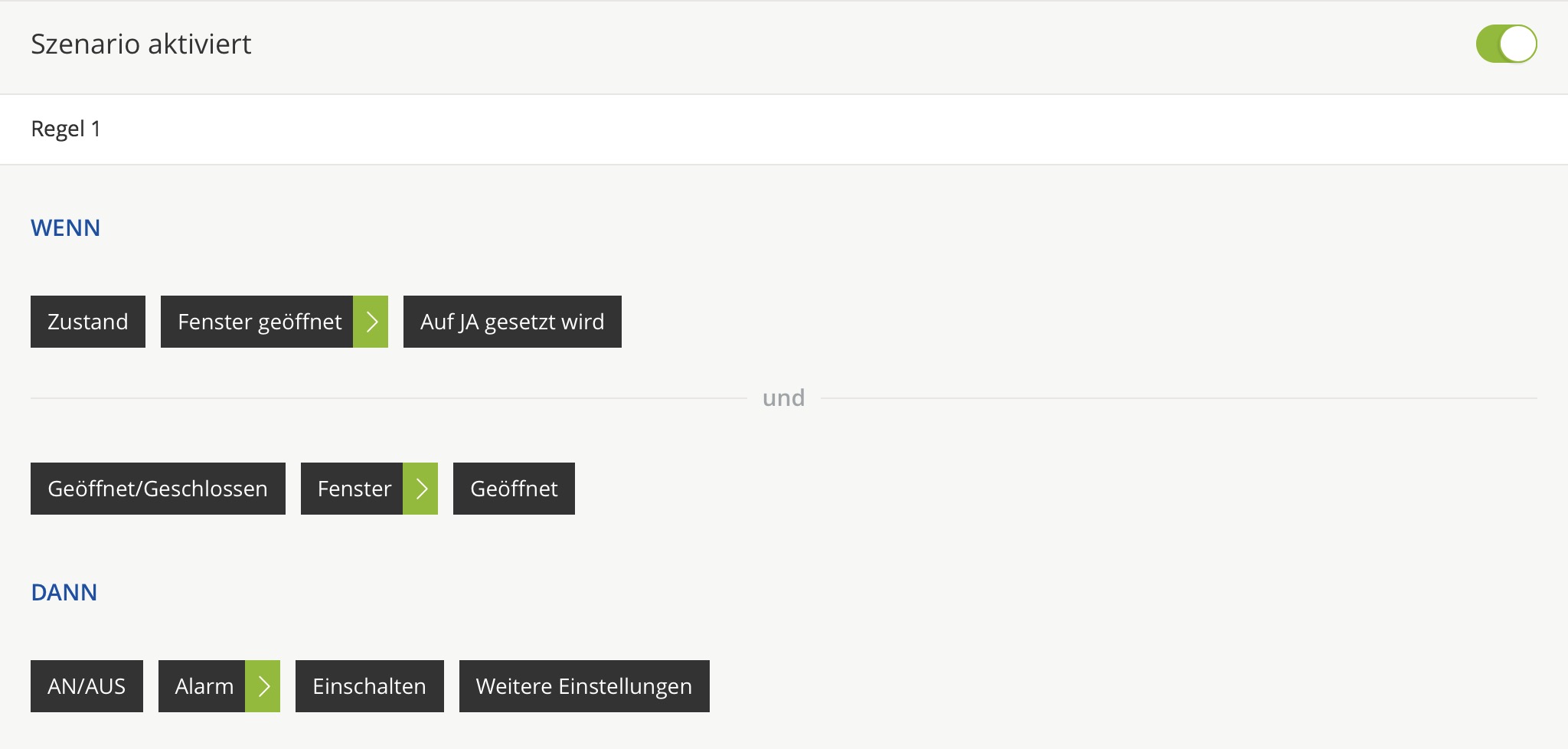Select the Fenster device block
The width and height of the screenshot is (1568, 749).
(352, 489)
